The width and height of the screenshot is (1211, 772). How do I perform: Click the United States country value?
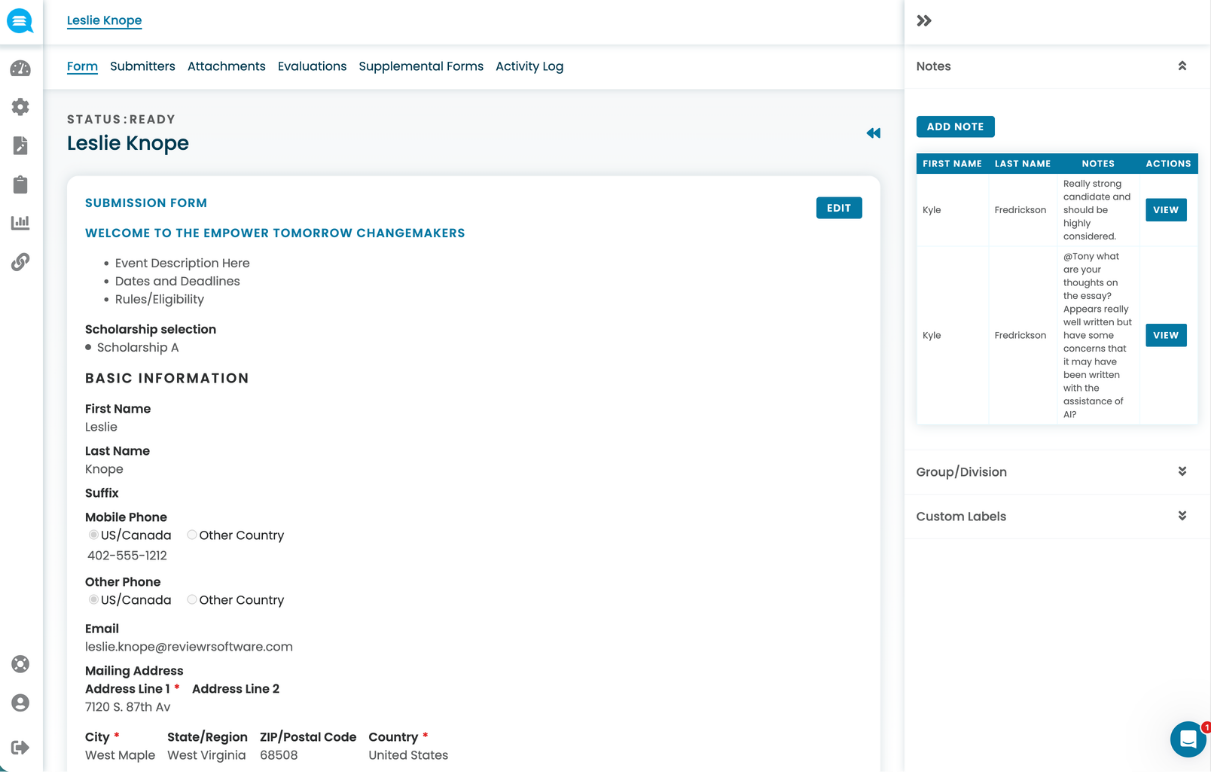[x=408, y=755]
